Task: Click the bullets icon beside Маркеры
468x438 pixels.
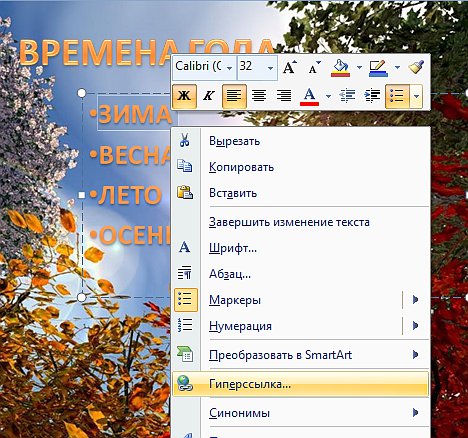Action: [x=185, y=300]
